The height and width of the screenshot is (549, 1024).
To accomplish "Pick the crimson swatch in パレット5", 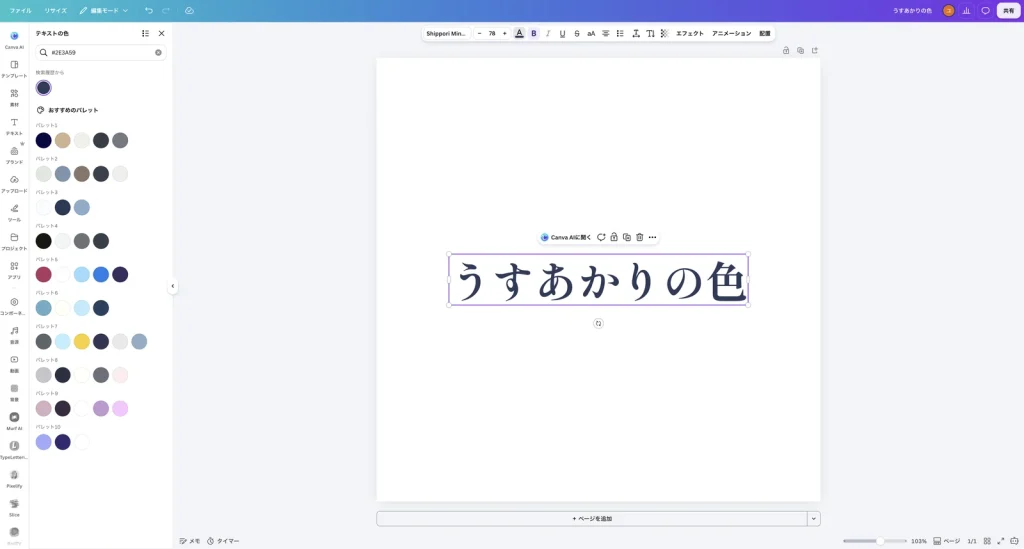I will [44, 274].
